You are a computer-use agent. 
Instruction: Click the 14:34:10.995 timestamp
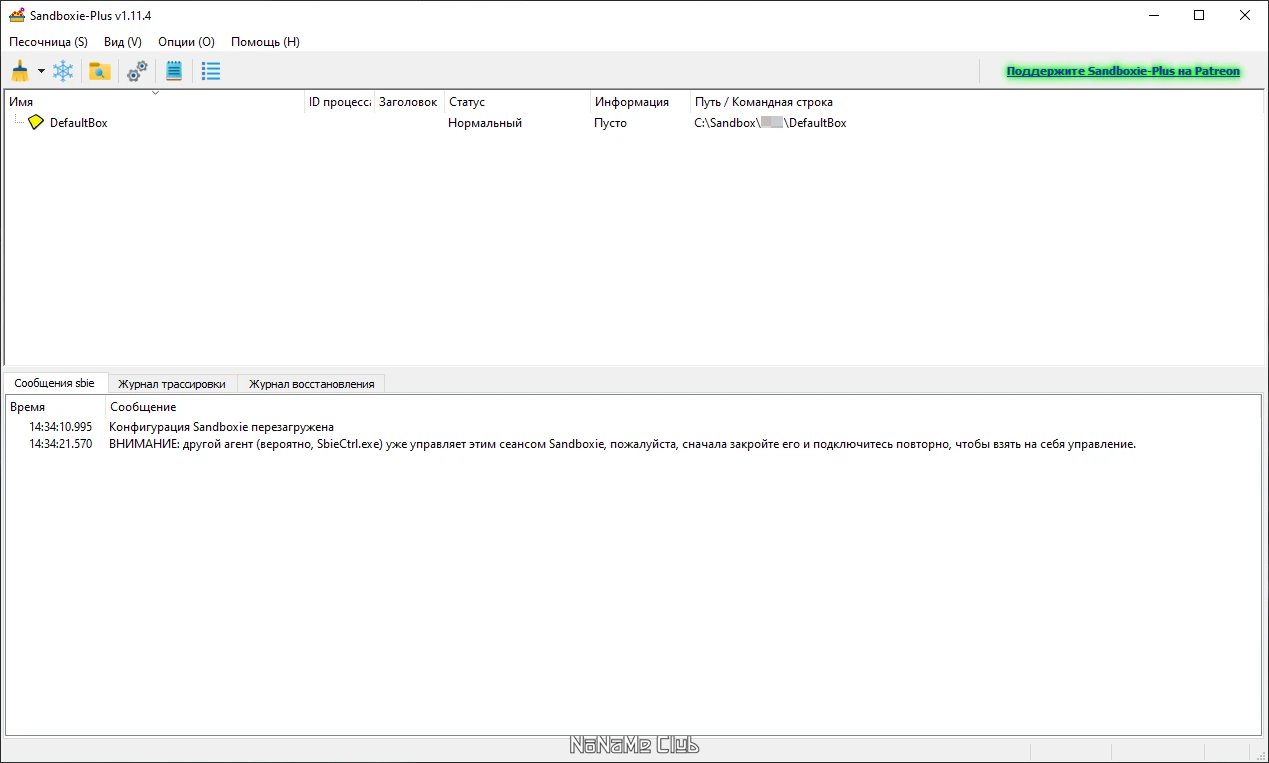click(61, 427)
